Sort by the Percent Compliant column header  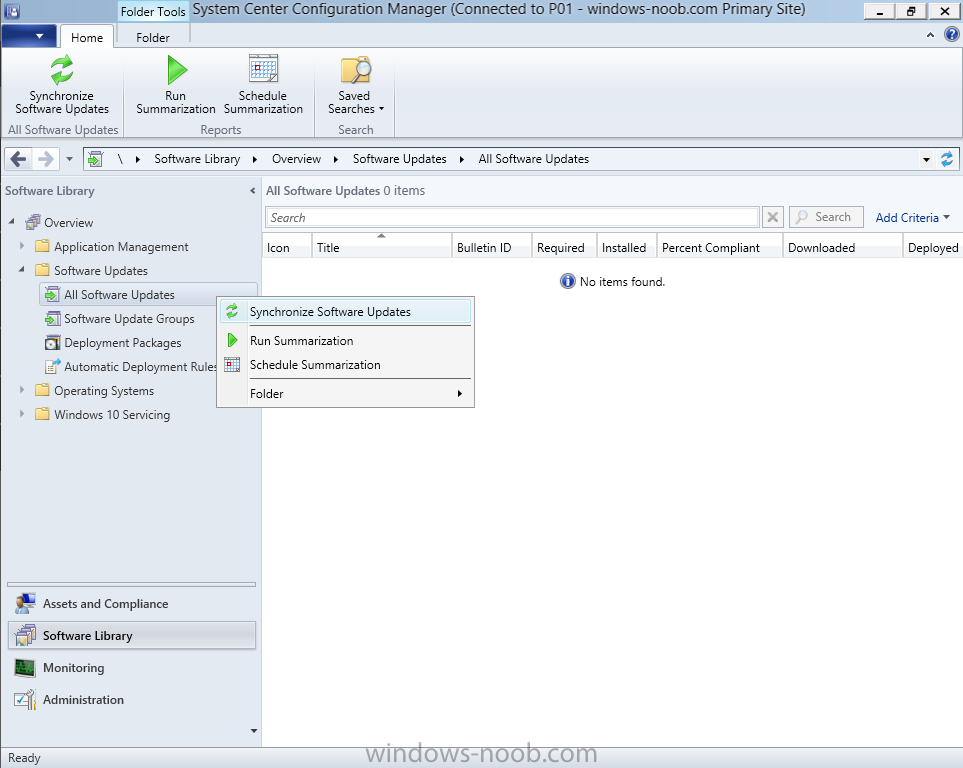coord(720,247)
